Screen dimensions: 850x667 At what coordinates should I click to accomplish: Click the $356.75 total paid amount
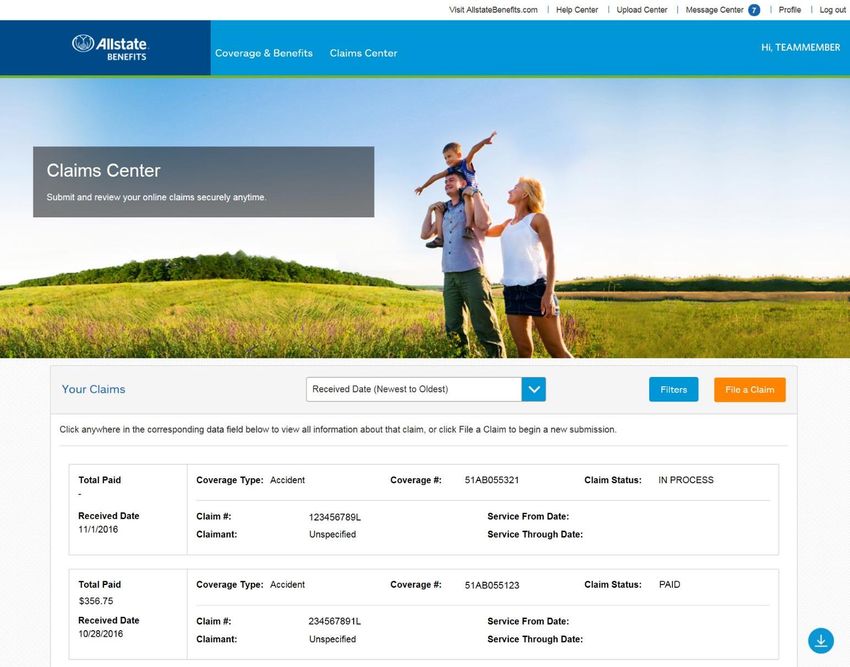click(96, 601)
